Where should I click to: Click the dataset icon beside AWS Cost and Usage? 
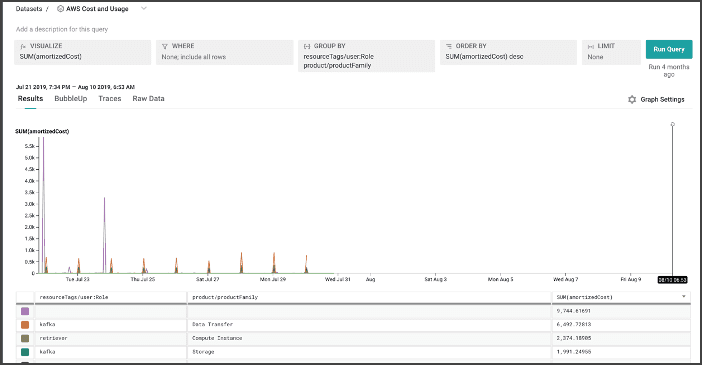[60, 9]
